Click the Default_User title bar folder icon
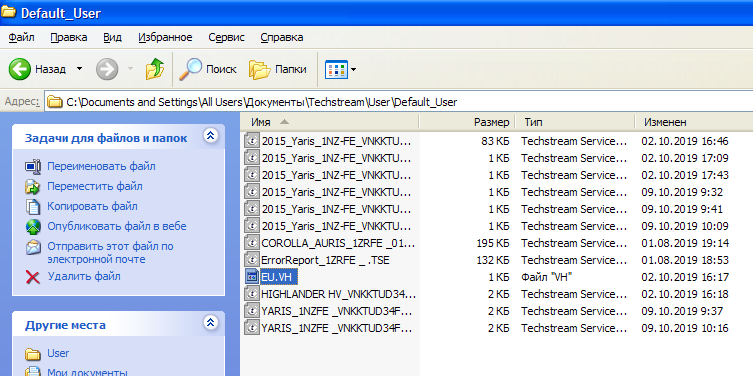753x376 pixels. pyautogui.click(x=9, y=12)
